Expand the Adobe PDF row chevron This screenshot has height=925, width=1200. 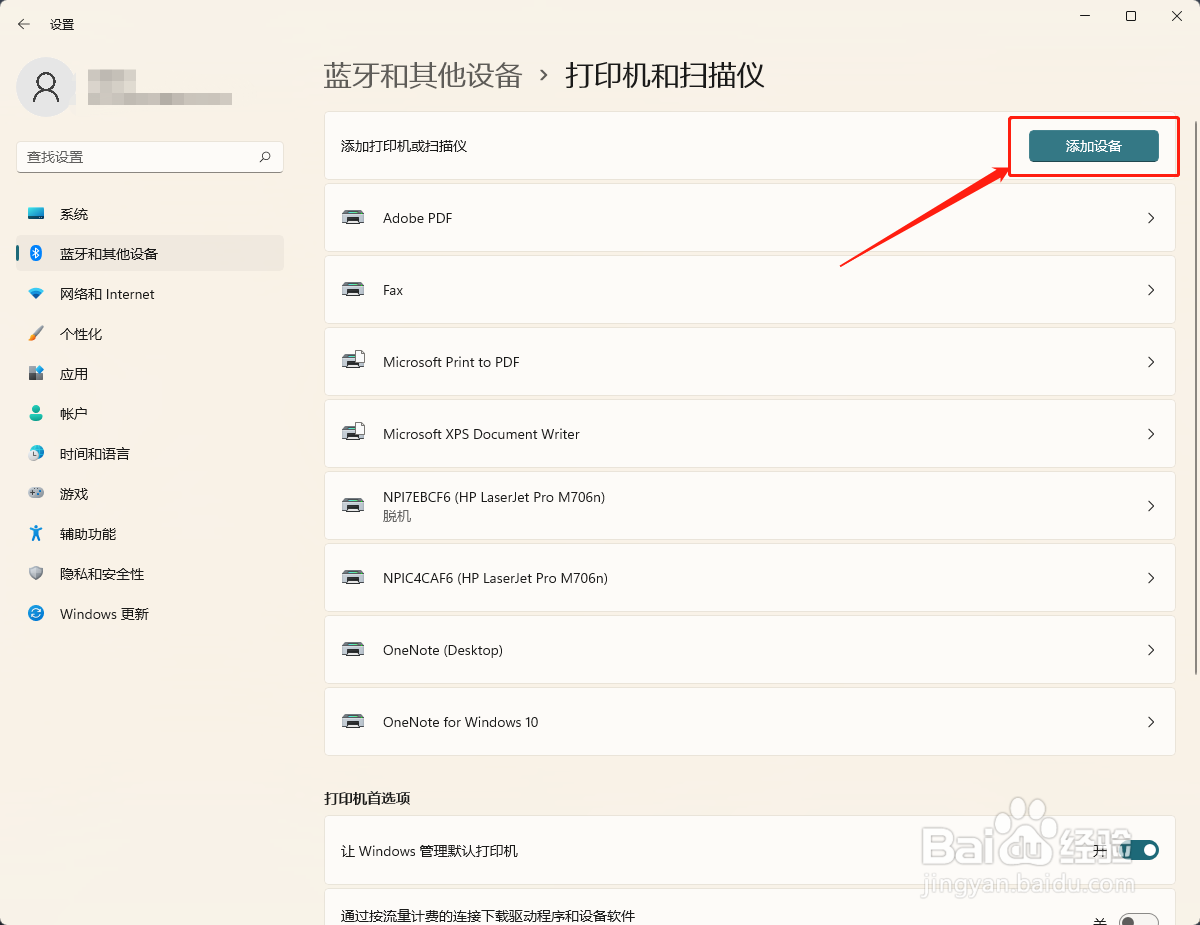[x=1151, y=218]
